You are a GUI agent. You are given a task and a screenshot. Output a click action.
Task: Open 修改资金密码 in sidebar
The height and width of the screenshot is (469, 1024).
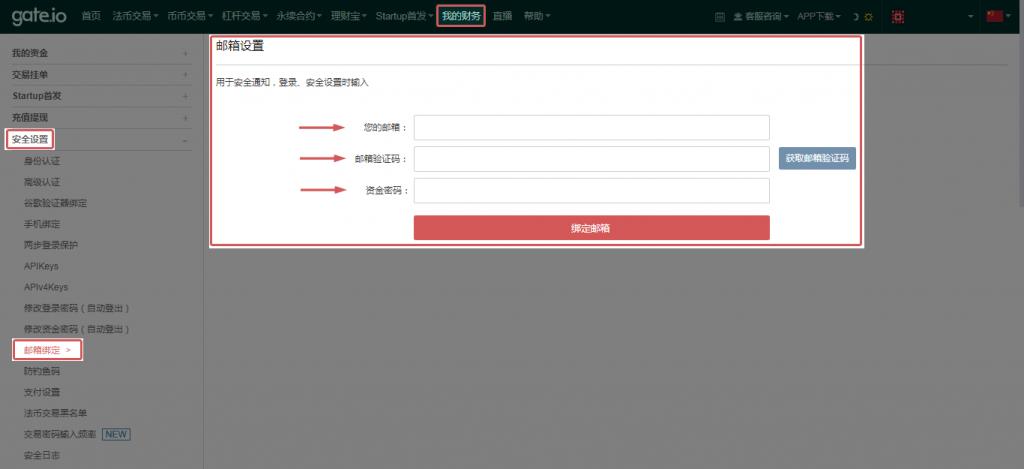point(78,329)
